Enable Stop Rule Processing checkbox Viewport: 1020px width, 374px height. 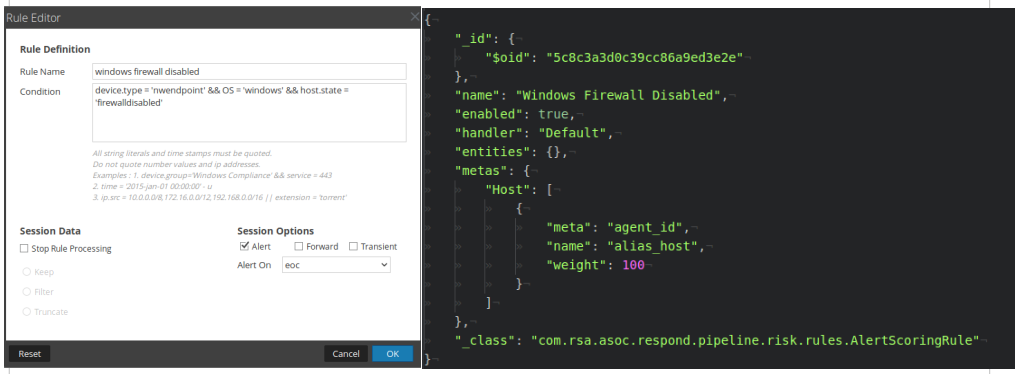coord(24,248)
